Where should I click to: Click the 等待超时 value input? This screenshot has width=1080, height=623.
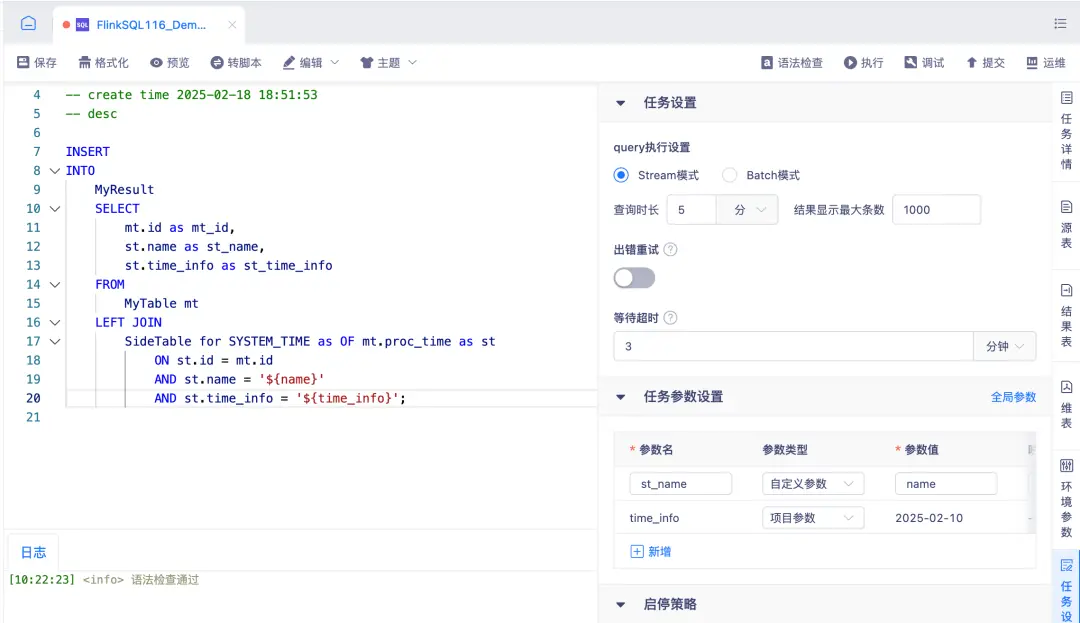click(x=793, y=346)
